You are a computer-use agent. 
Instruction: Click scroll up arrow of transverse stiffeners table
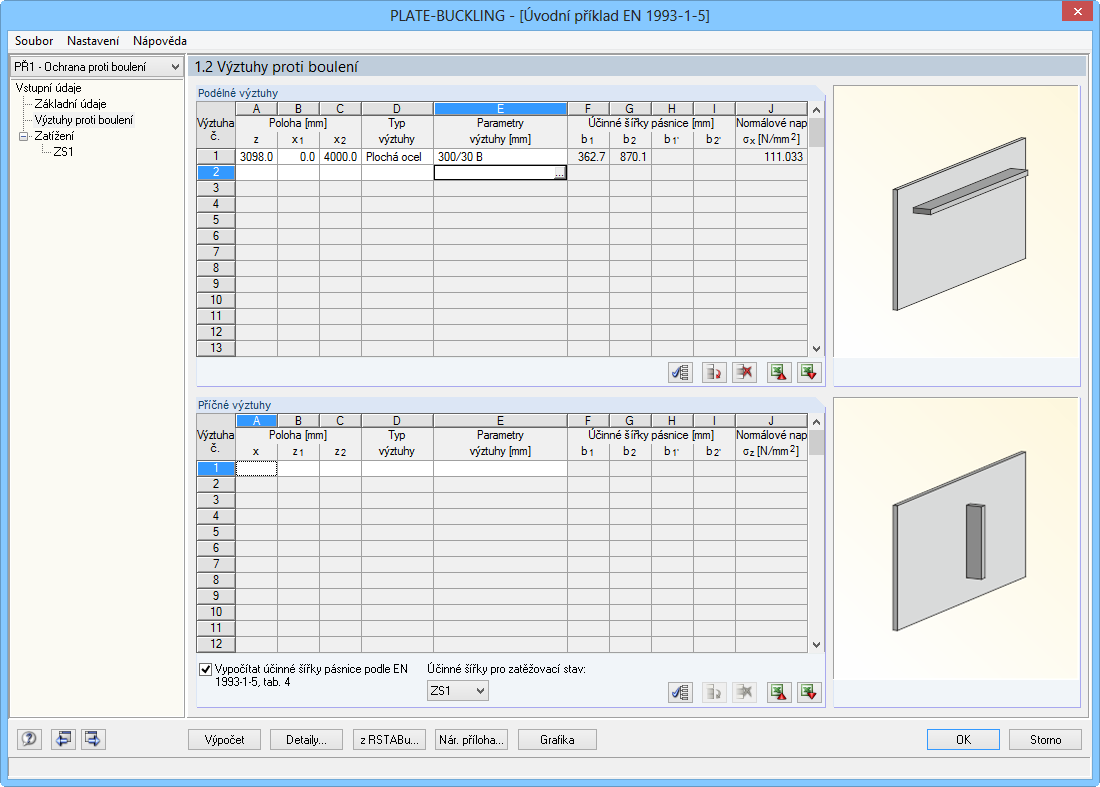(816, 422)
